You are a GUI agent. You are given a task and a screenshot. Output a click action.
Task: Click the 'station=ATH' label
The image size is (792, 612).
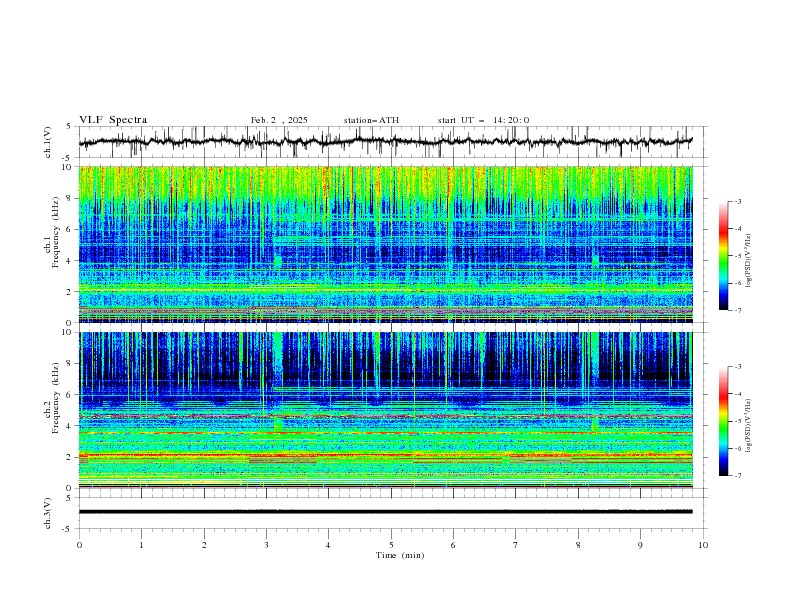[x=371, y=120]
